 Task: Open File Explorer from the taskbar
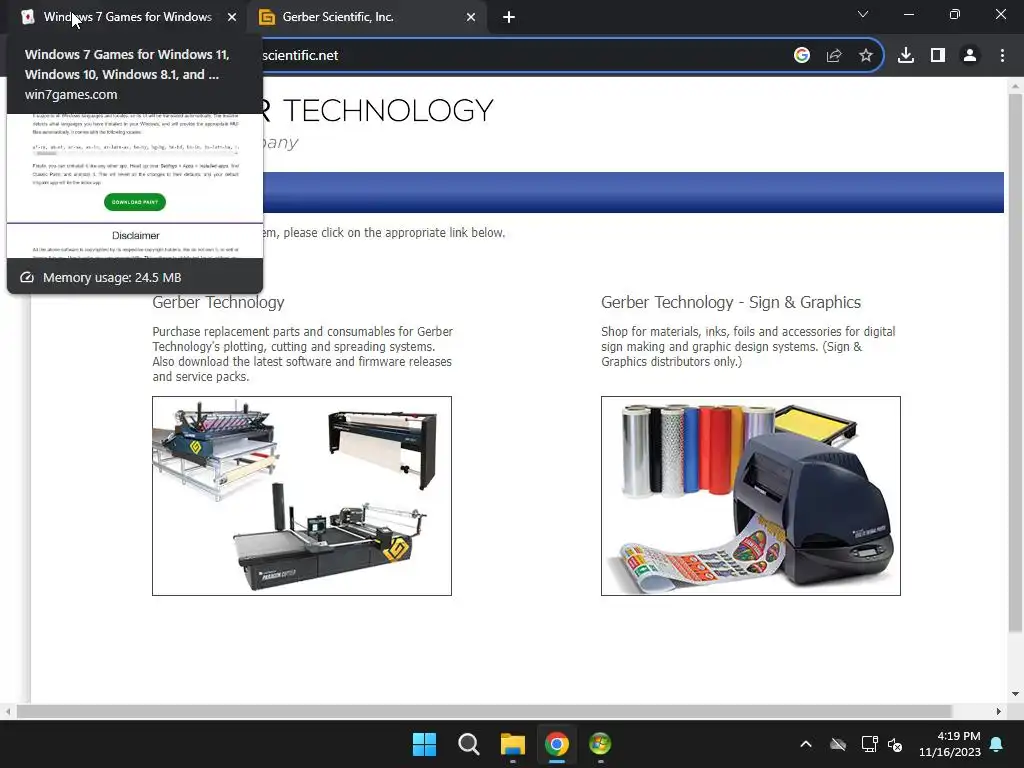pos(513,744)
